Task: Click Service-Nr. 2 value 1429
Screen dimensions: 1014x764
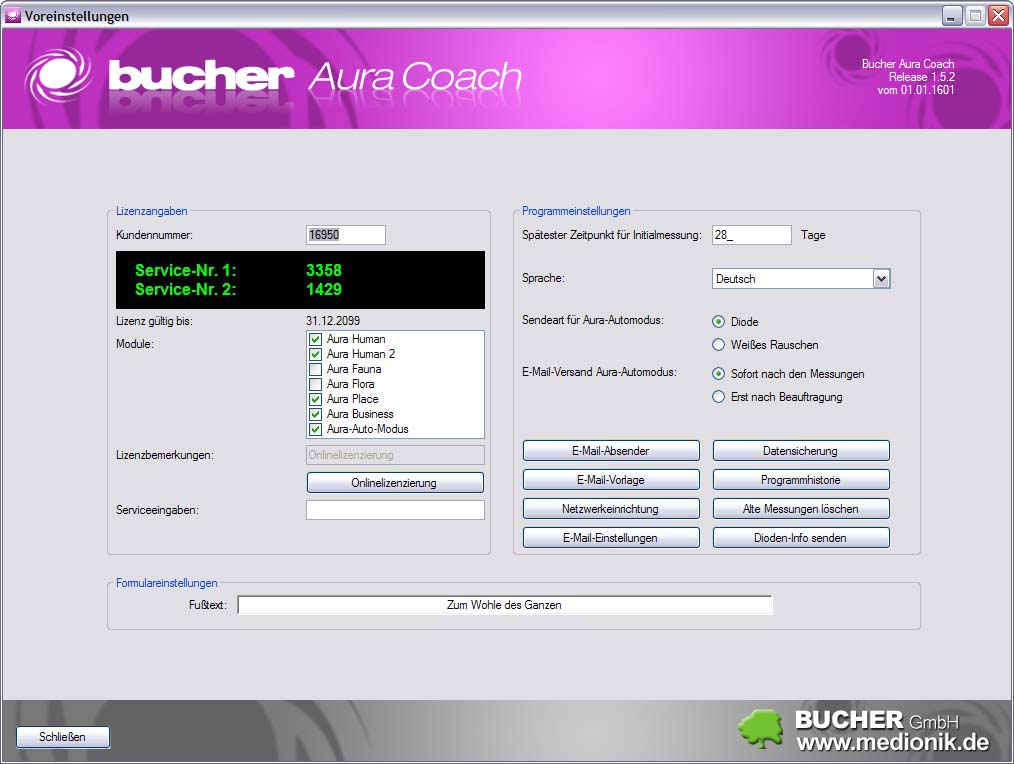Action: (324, 289)
